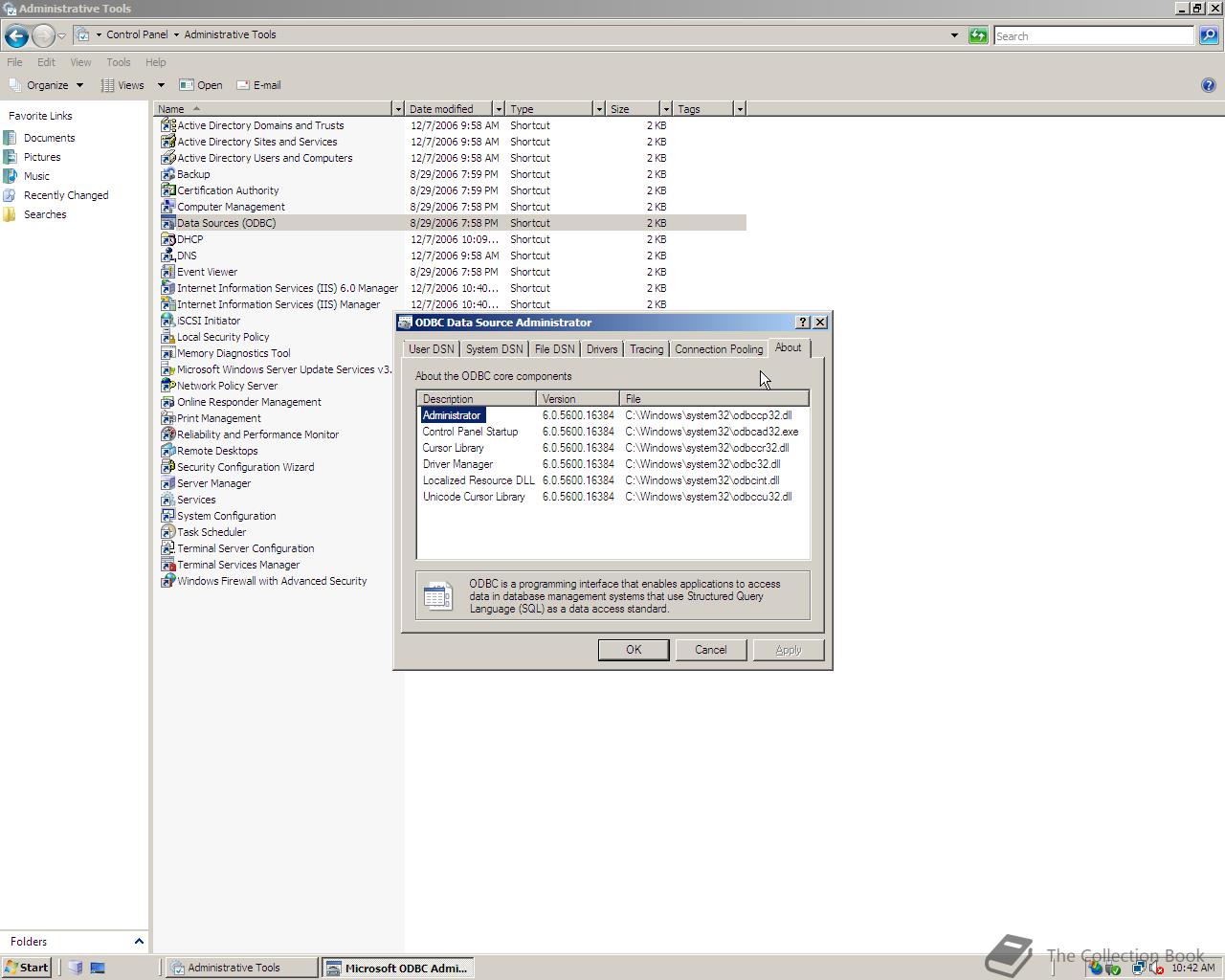Switch to the Drivers tab
Image resolution: width=1225 pixels, height=980 pixels.
(602, 349)
